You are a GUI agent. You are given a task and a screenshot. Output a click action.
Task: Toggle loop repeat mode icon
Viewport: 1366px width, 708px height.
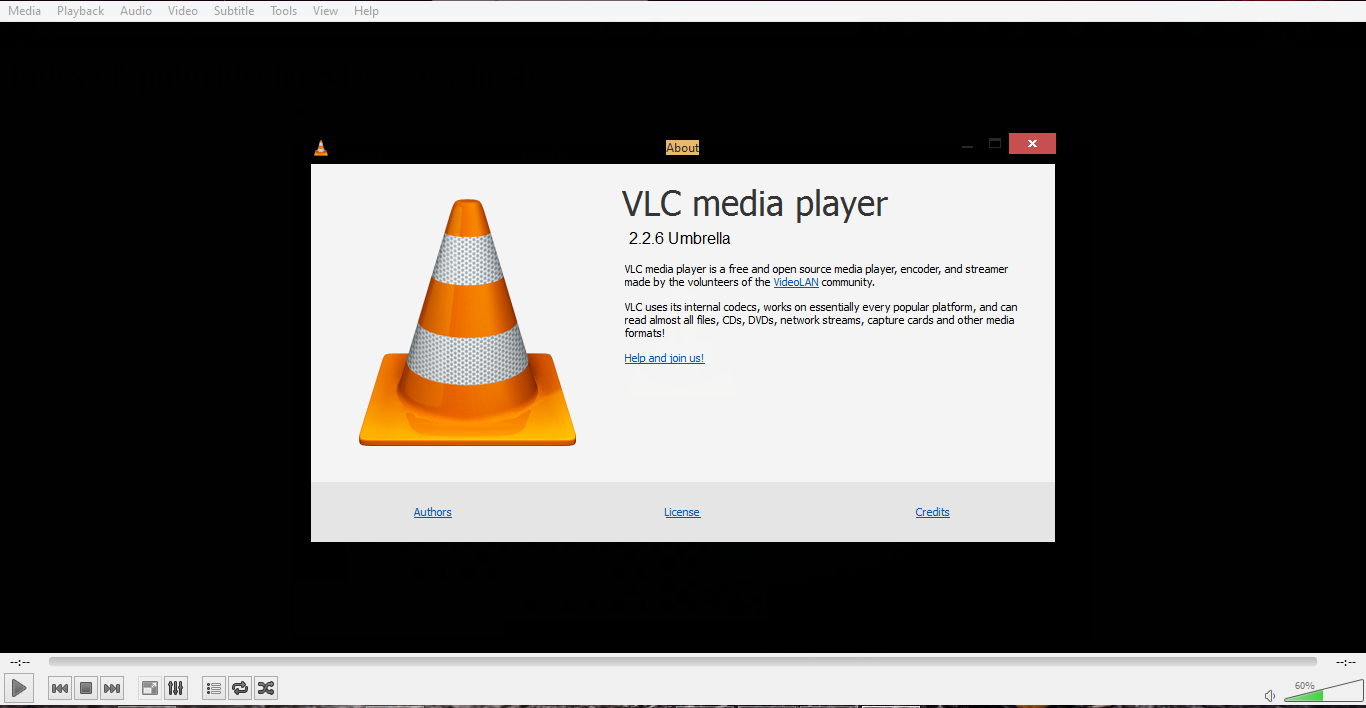[x=240, y=688]
